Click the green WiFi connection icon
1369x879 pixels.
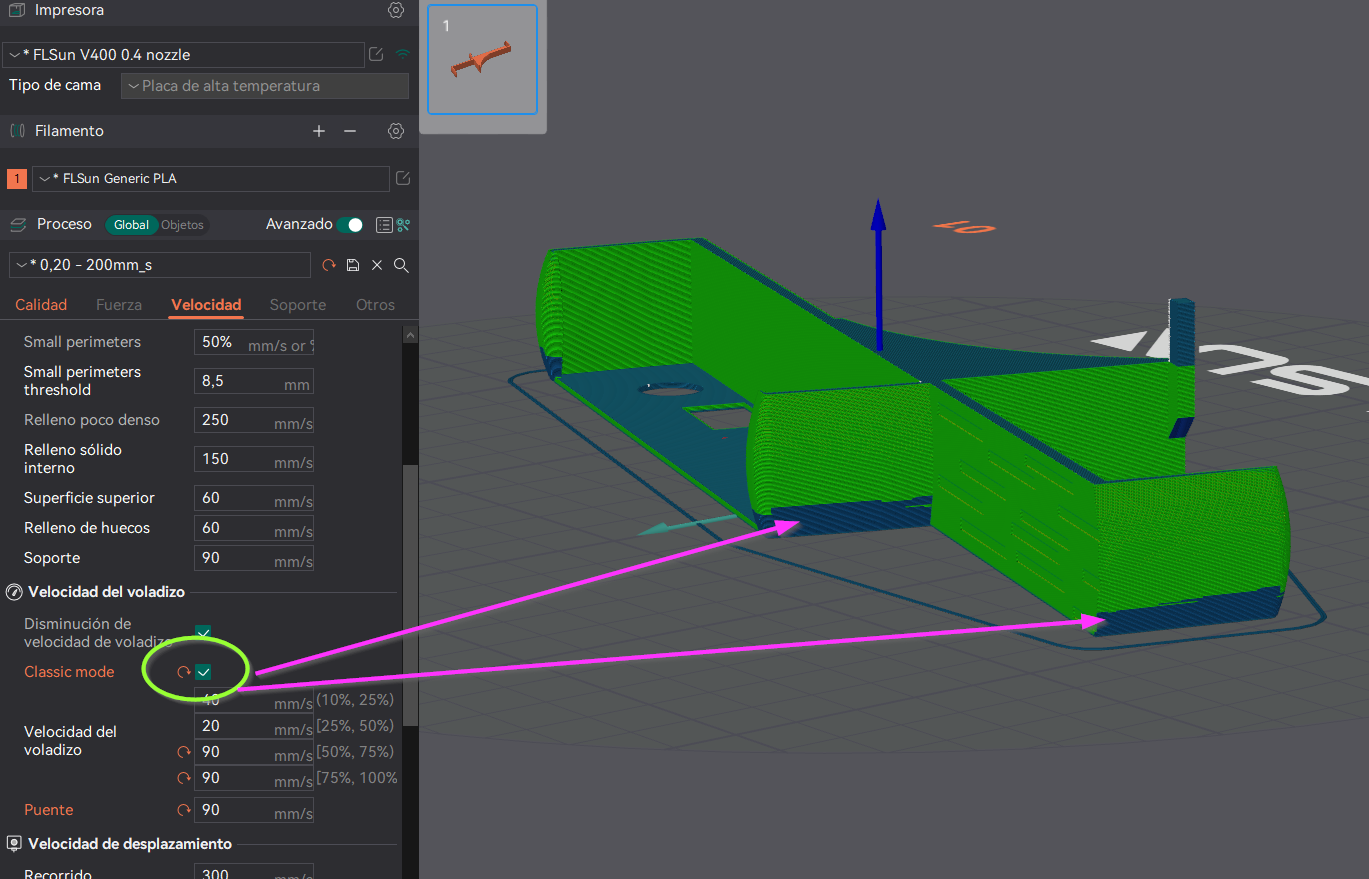pos(403,55)
